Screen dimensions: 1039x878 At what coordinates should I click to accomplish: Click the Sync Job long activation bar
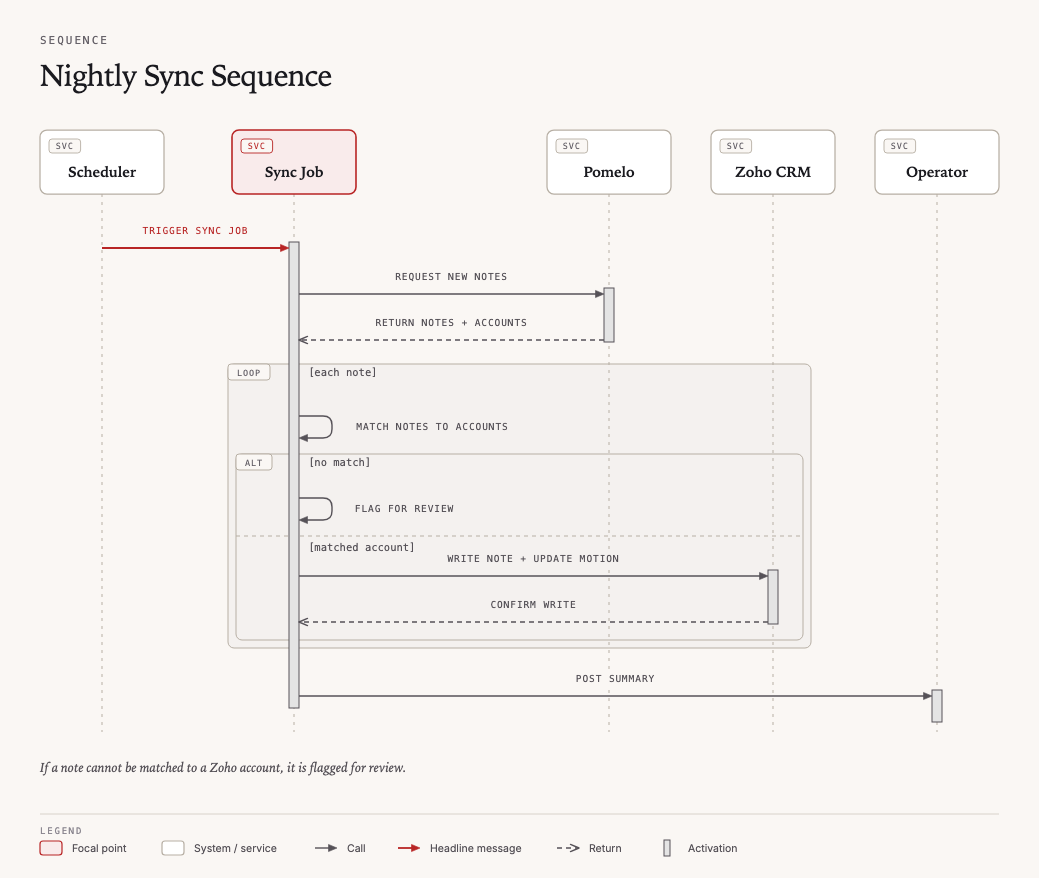pos(294,474)
